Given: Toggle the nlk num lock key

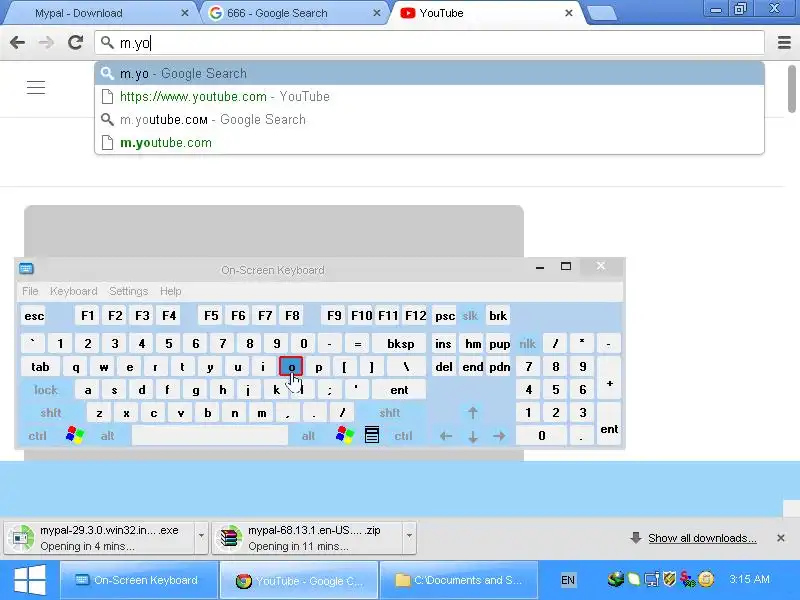Looking at the screenshot, I should 528,344.
